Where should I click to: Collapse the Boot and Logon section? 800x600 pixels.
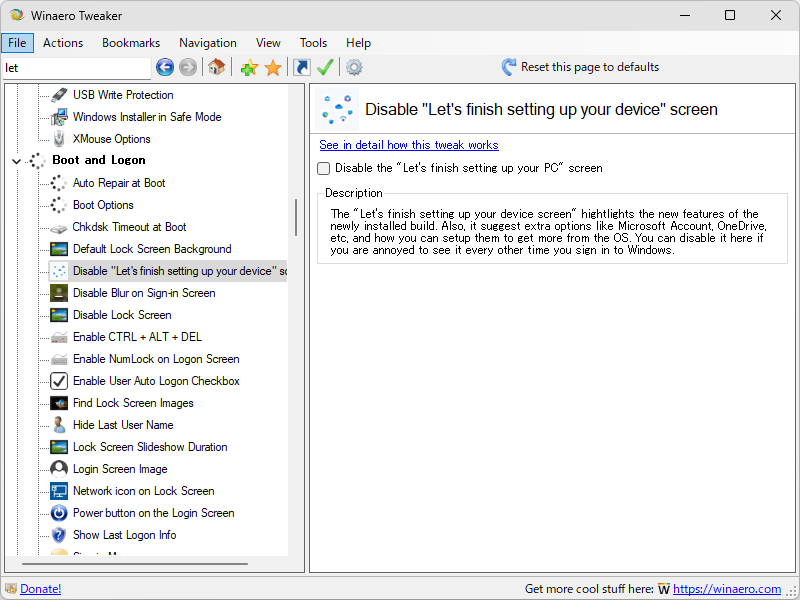point(15,160)
